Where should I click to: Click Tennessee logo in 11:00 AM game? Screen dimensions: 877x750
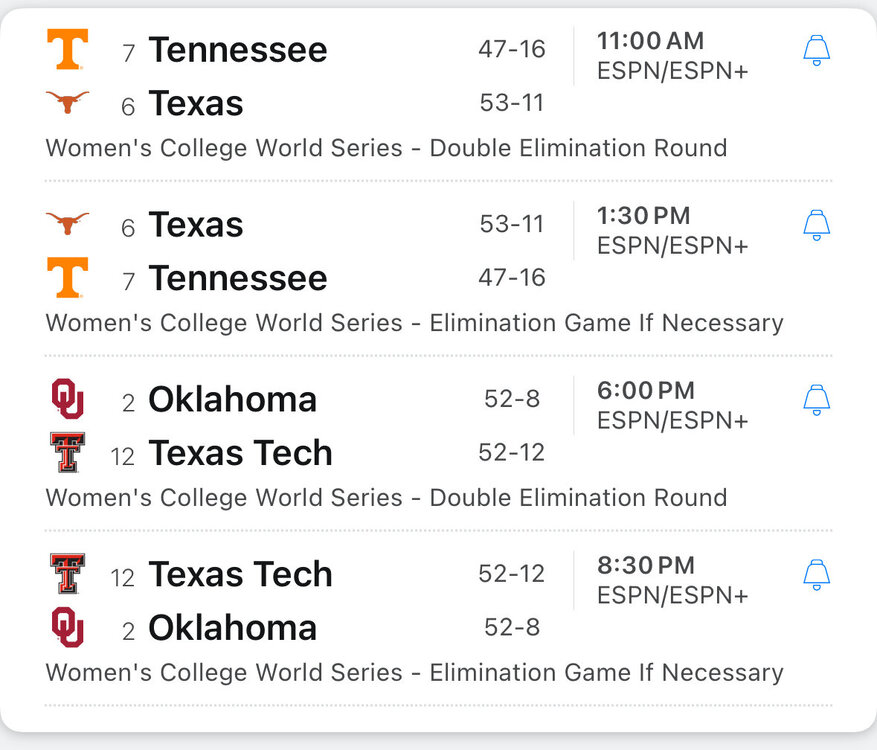[68, 49]
